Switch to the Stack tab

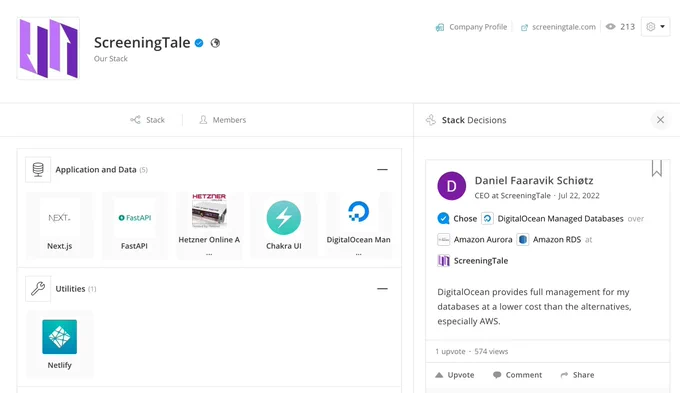(147, 120)
